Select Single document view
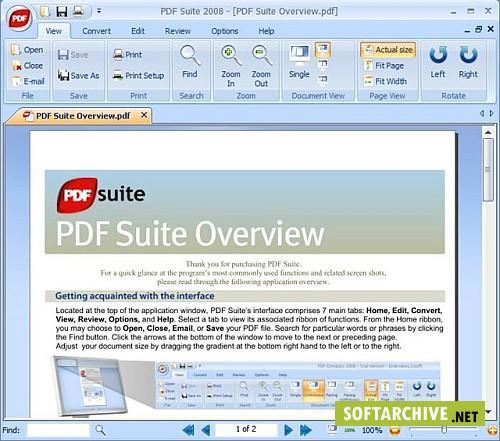This screenshot has height=441, width=500. (299, 62)
